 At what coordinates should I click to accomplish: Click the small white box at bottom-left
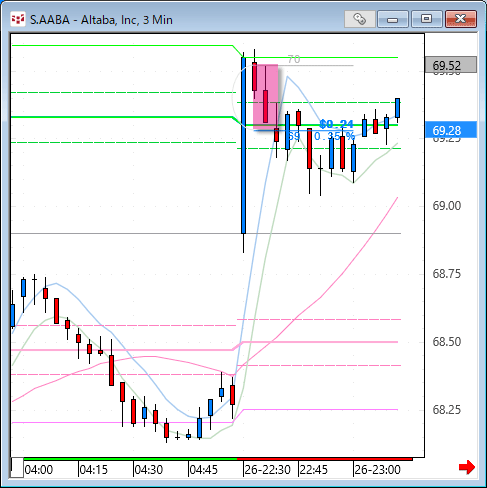[x=17, y=468]
